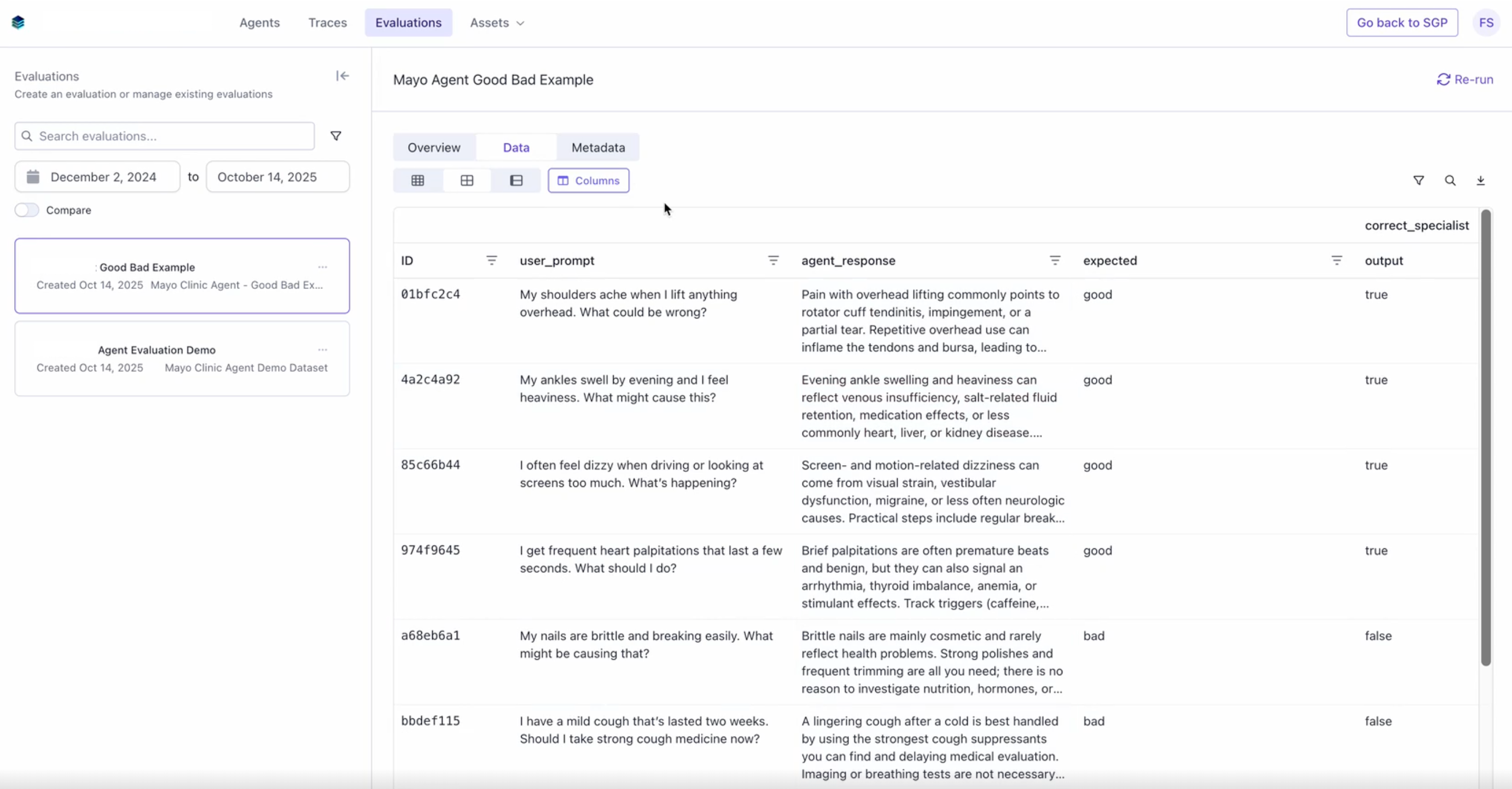Filter the expected column

click(1337, 260)
